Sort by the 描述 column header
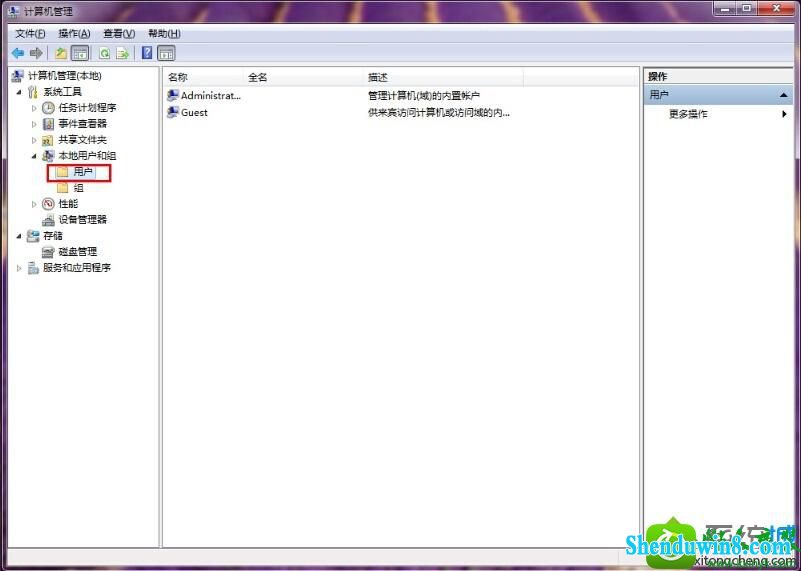 443,77
